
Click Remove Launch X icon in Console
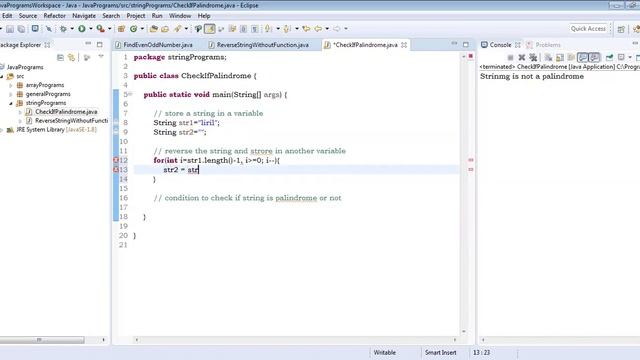click(x=522, y=58)
